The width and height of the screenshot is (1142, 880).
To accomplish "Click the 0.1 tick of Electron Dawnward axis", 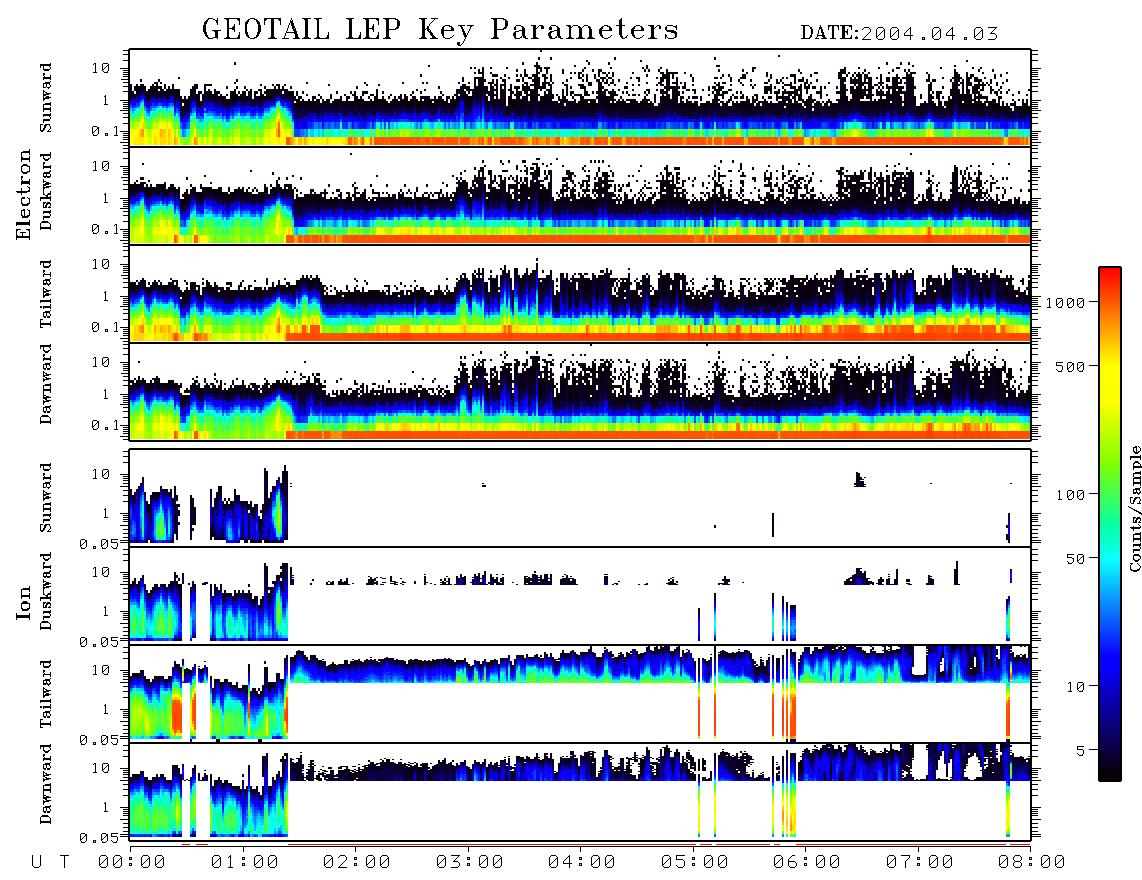I will pos(106,425).
